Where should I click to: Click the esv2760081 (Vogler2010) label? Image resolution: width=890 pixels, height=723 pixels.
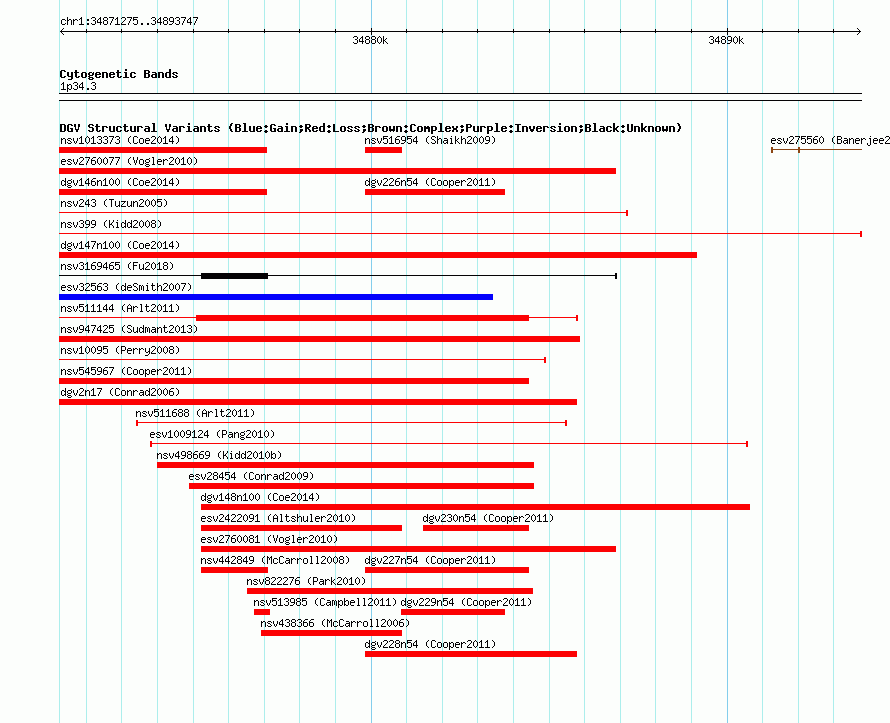click(269, 539)
